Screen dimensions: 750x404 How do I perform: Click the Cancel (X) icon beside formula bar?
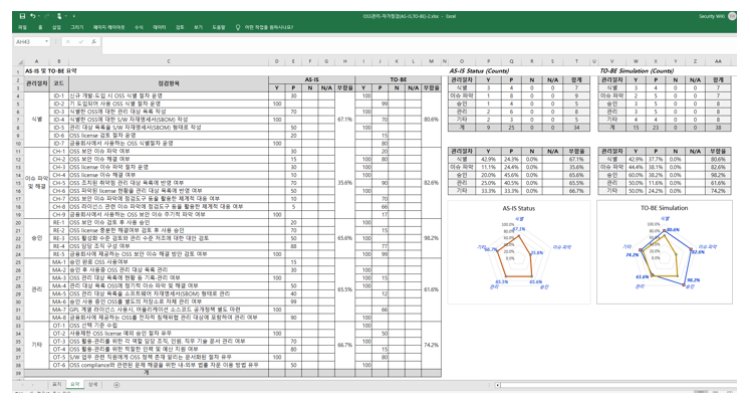70,43
